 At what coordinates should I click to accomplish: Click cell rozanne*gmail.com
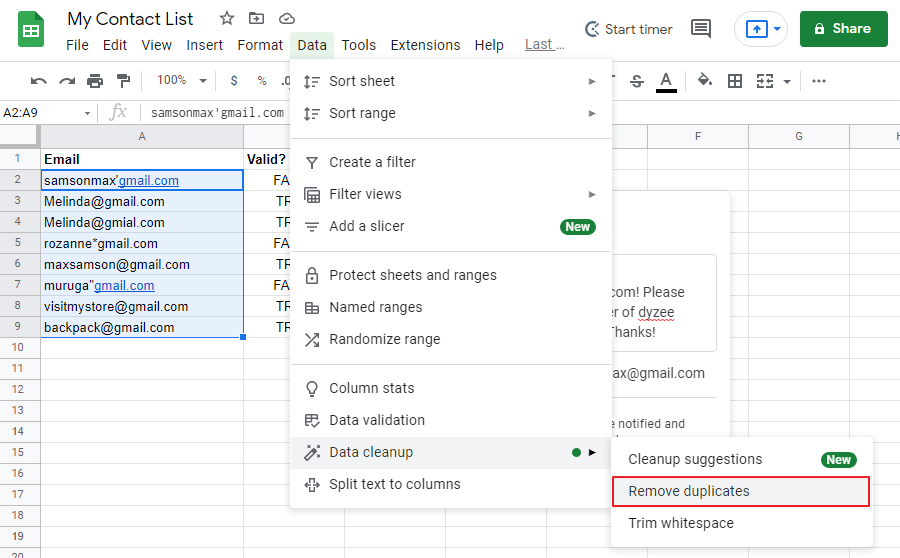click(x=142, y=243)
